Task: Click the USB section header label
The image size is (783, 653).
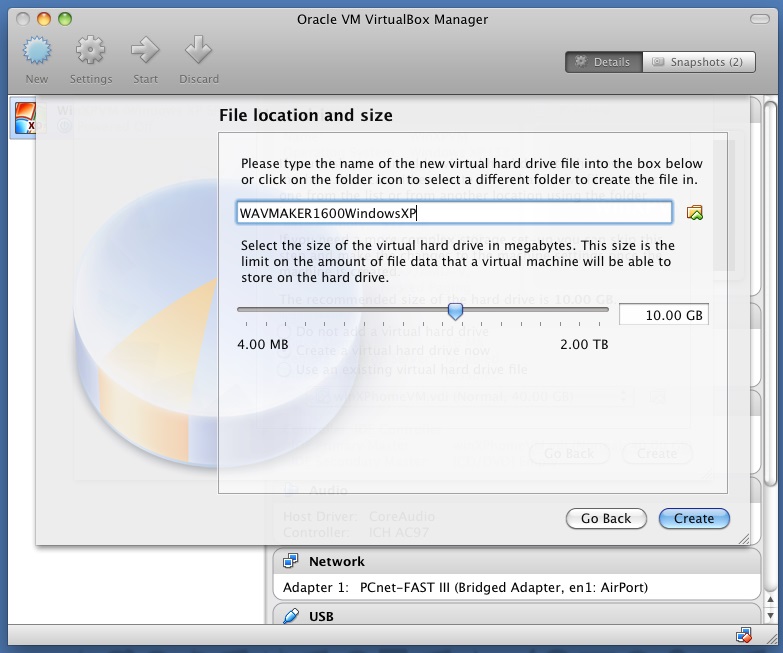Action: click(x=321, y=617)
